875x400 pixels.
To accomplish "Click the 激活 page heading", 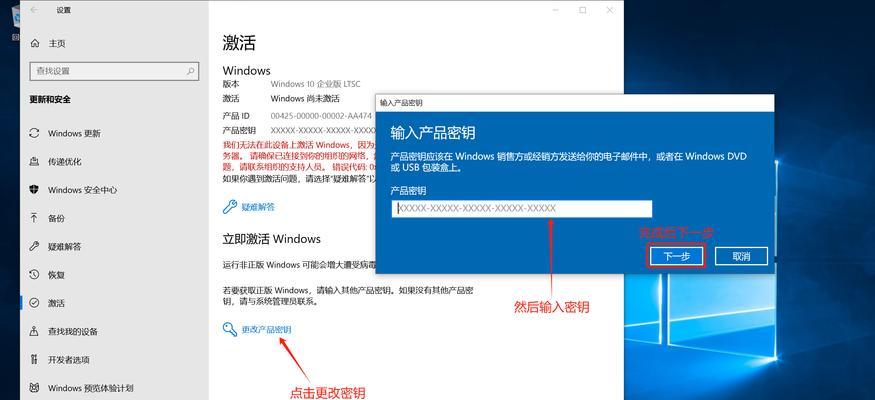I will pos(239,42).
